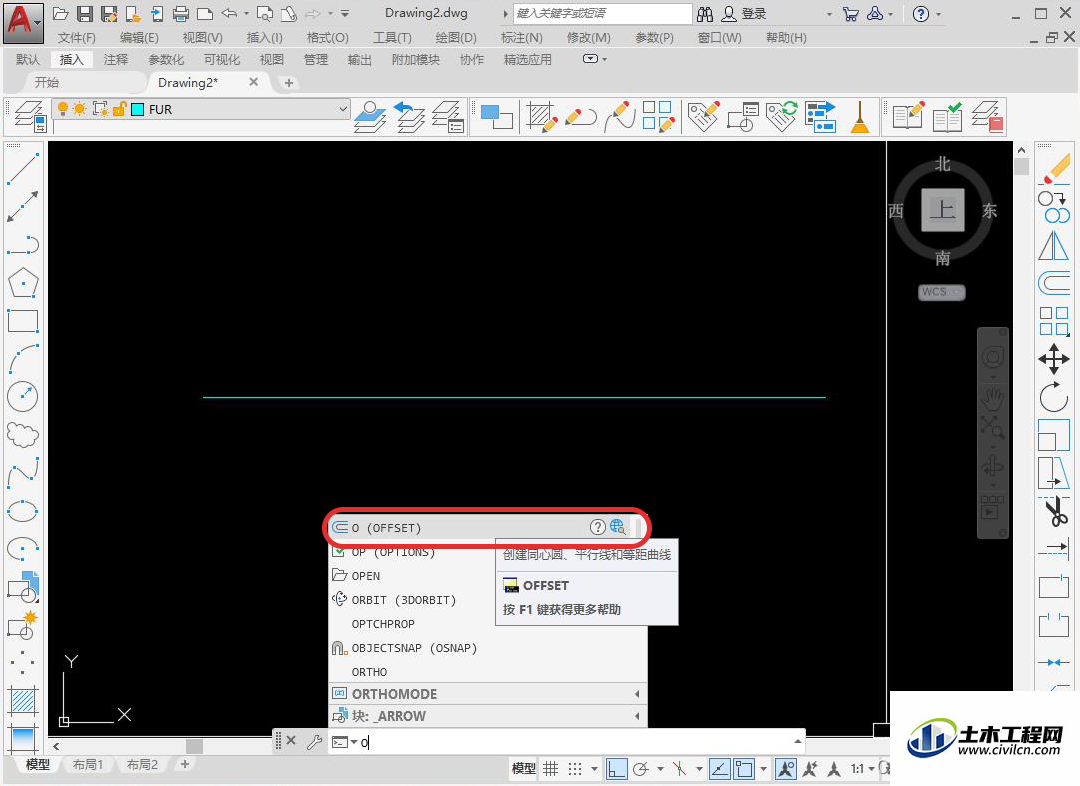Open the Undo history dropdown arrow
The height and width of the screenshot is (786, 1080).
[247, 14]
